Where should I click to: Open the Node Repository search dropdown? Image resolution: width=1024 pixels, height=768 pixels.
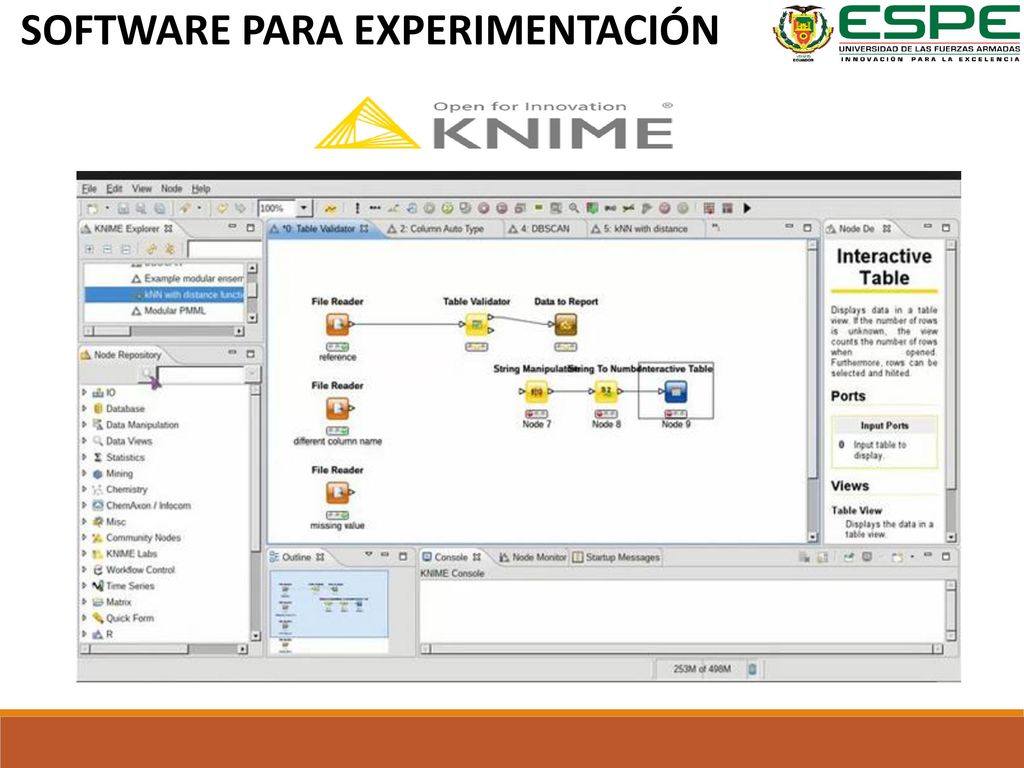click(x=252, y=374)
